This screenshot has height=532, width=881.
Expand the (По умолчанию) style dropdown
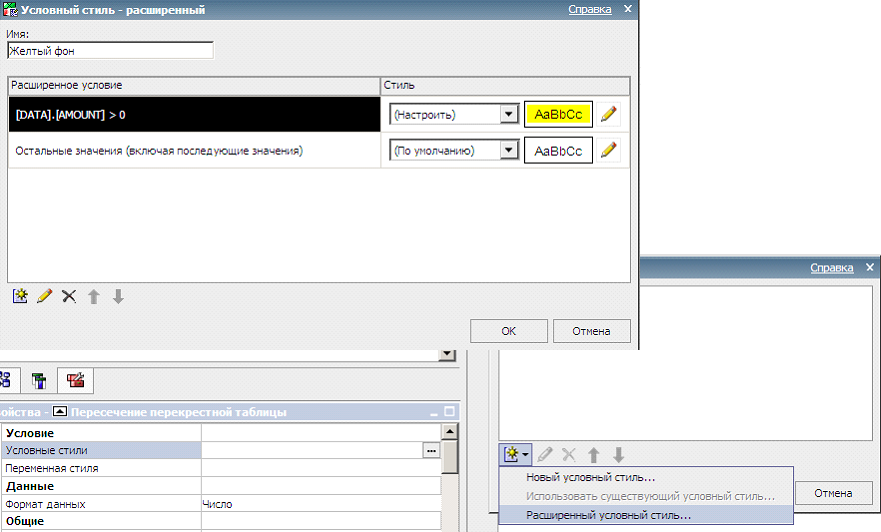point(509,151)
